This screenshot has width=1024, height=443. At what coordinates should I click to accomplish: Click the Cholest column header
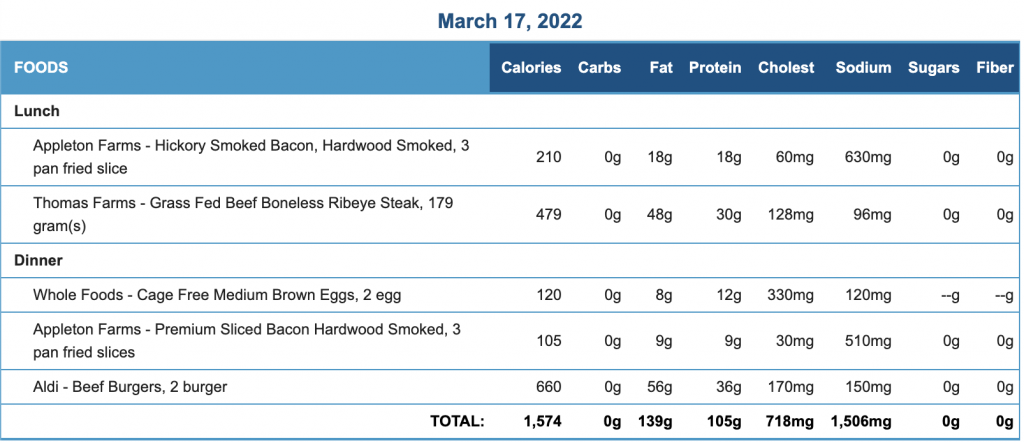click(786, 67)
